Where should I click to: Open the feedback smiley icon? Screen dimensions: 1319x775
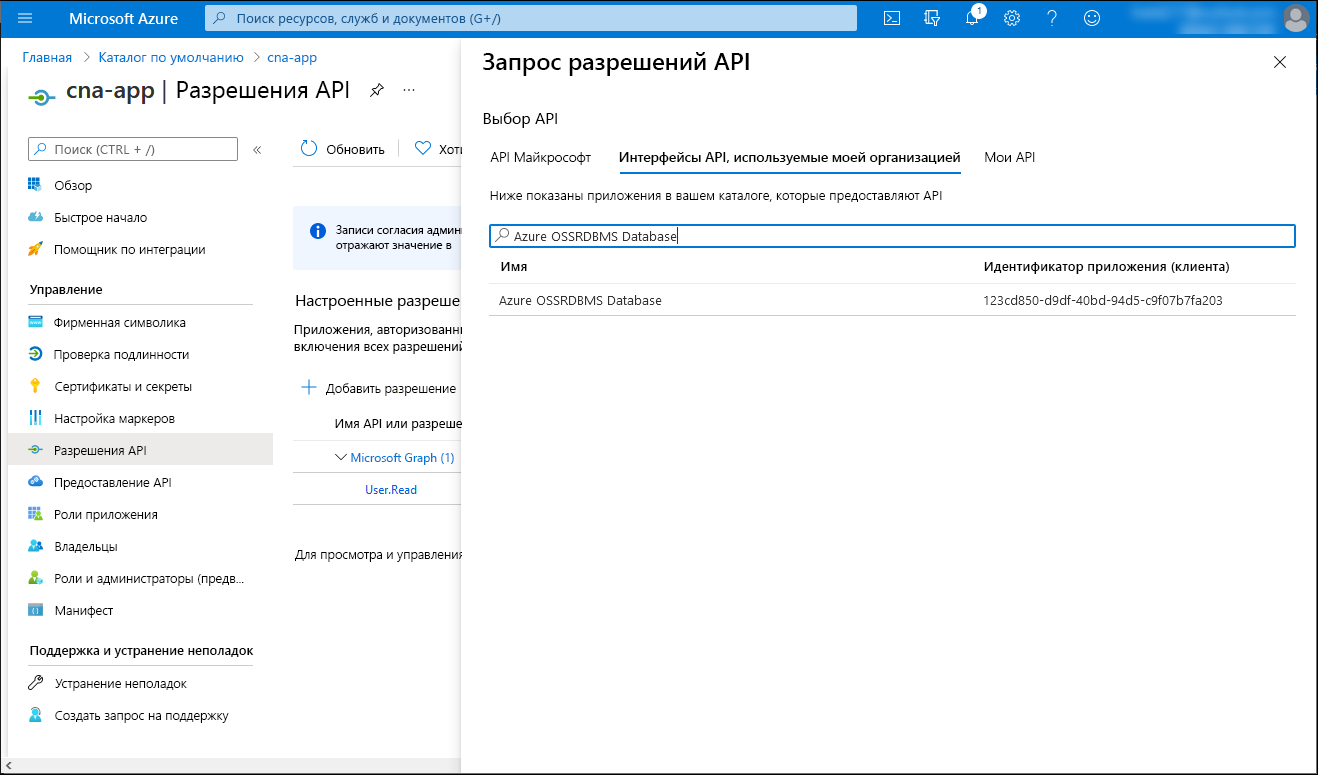coord(1092,18)
